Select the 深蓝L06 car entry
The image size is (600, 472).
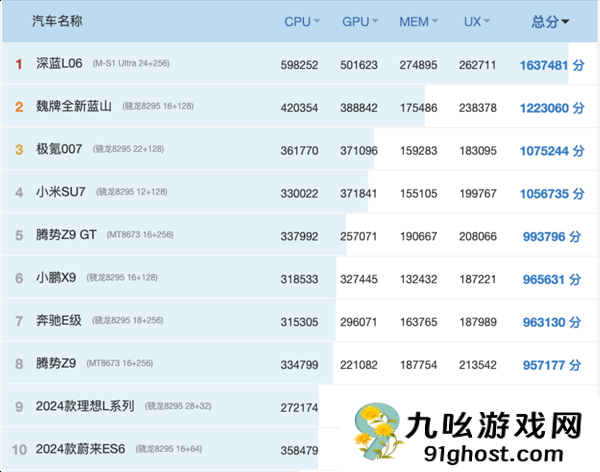point(61,64)
